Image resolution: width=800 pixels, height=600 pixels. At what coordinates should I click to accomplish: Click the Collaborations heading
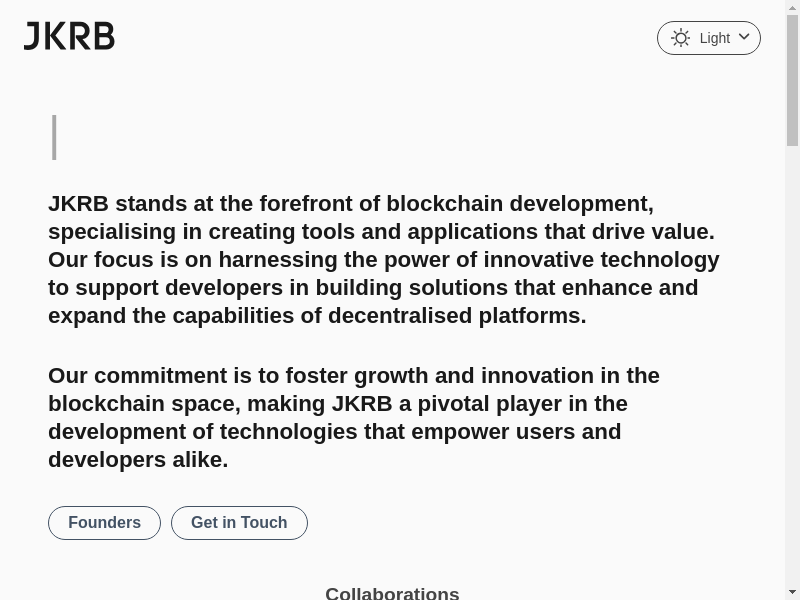click(392, 593)
